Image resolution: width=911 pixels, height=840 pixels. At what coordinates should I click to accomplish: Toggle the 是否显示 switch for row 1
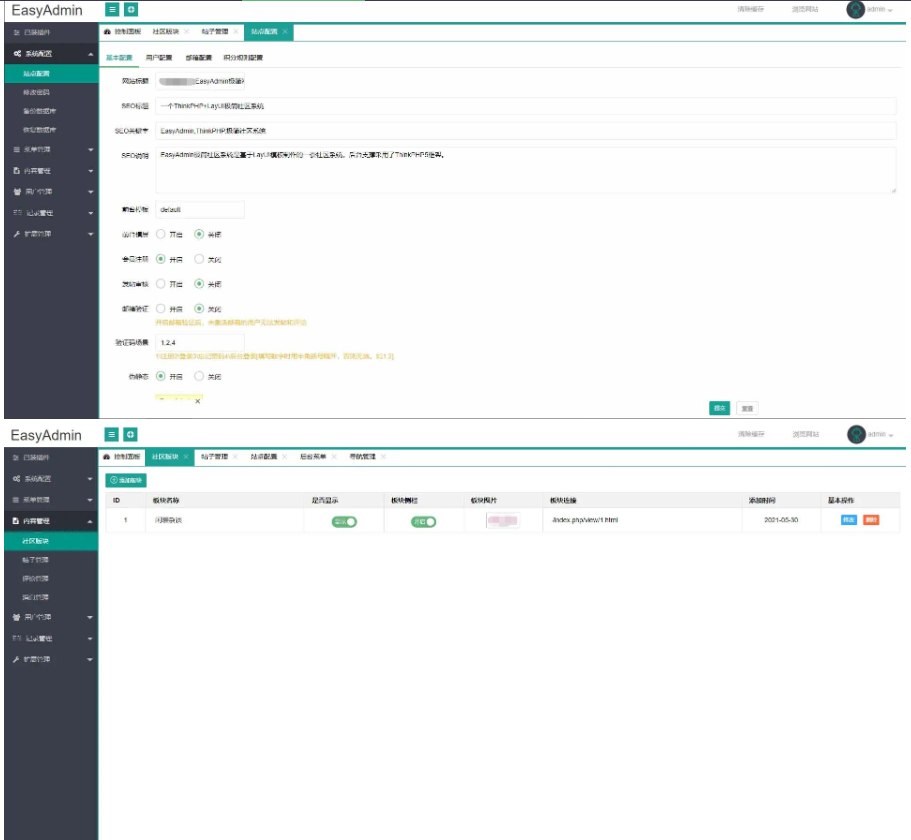click(344, 521)
